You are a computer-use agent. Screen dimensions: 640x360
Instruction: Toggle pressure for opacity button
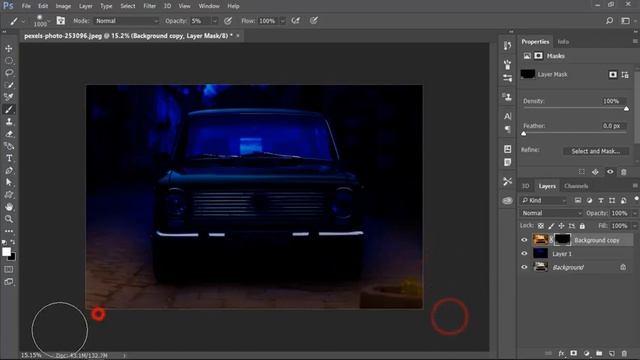coord(228,21)
